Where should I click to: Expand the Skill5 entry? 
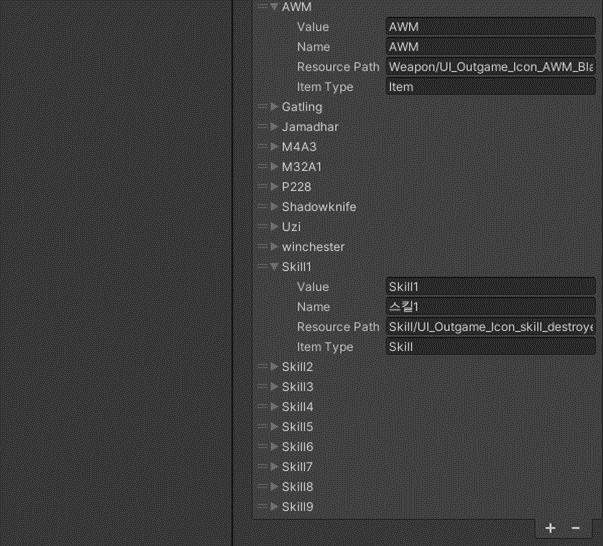click(x=274, y=426)
